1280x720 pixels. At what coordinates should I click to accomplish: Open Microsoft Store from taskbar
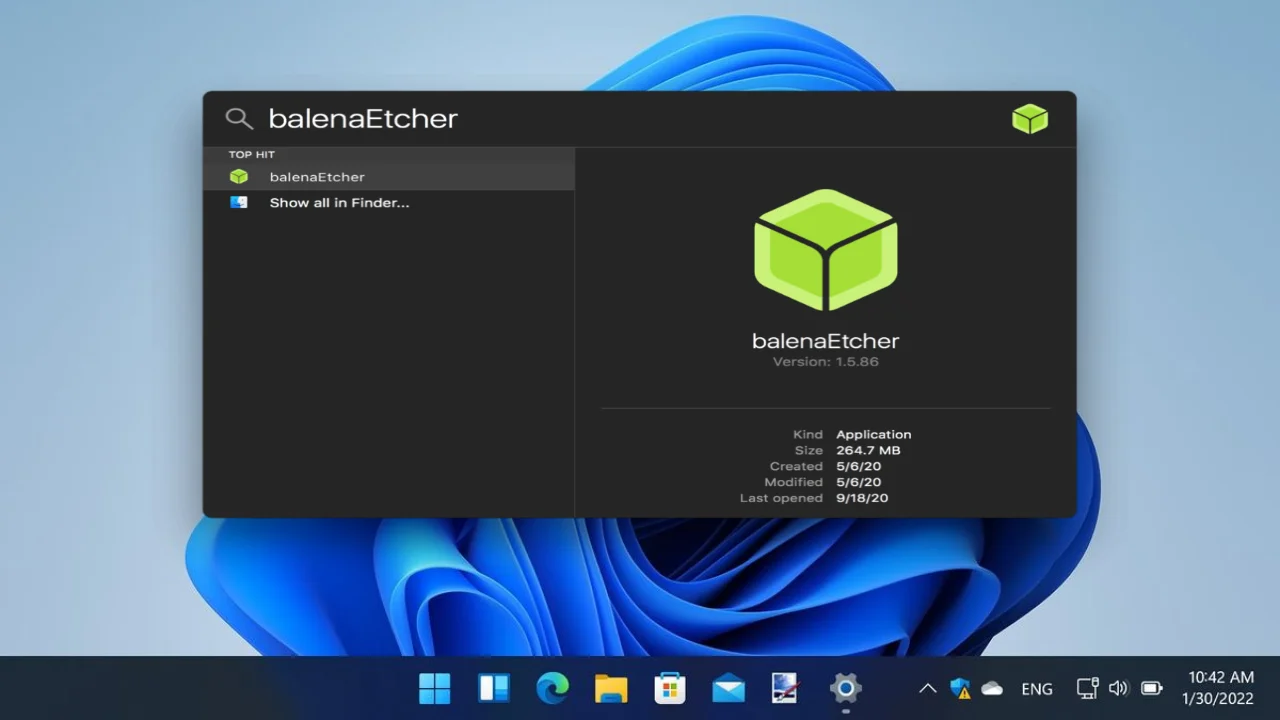pos(670,688)
